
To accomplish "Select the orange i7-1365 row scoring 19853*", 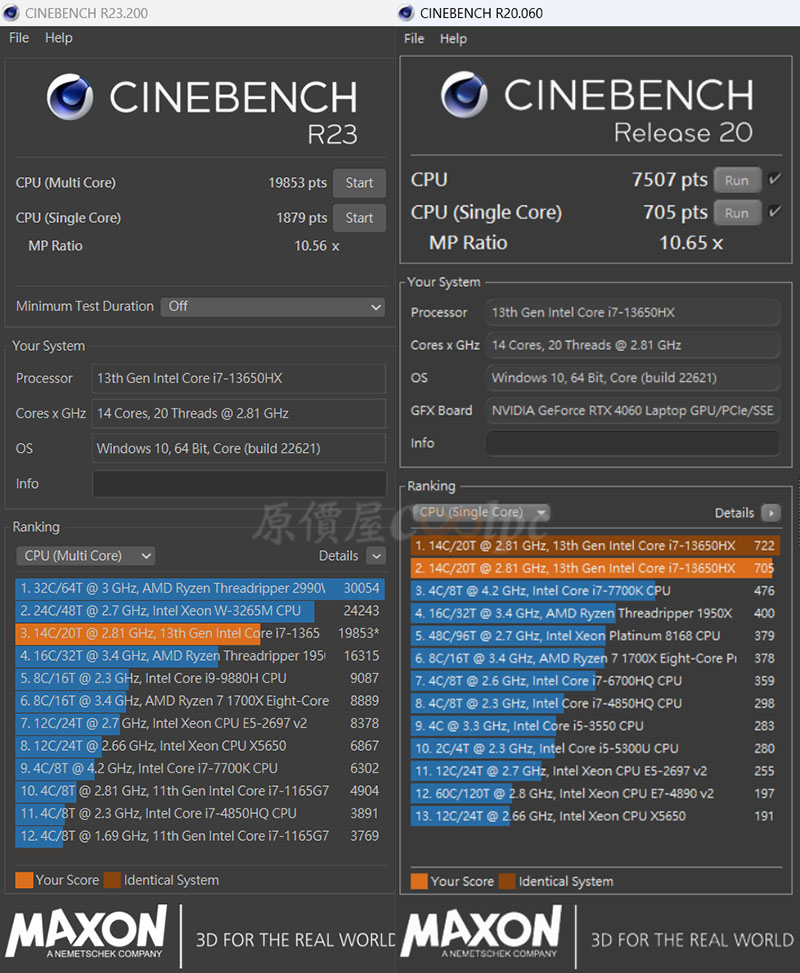I will [x=200, y=634].
